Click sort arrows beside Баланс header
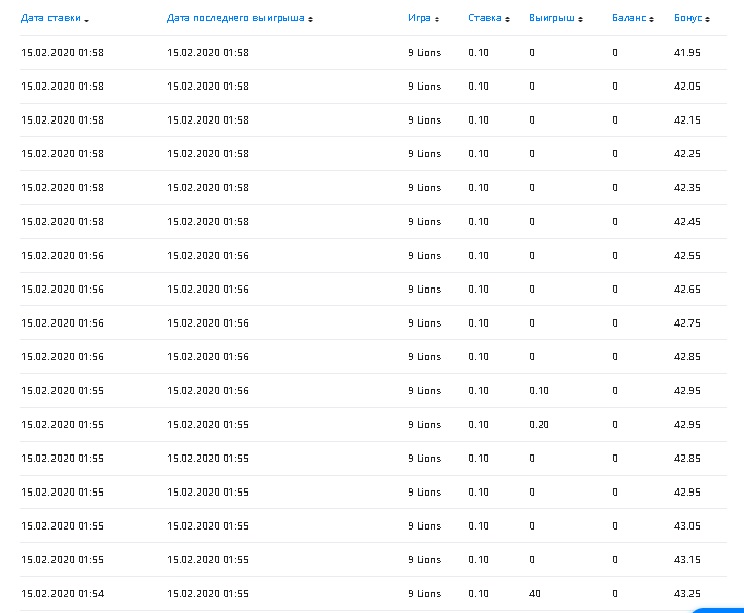This screenshot has height=613, width=744. tap(651, 19)
